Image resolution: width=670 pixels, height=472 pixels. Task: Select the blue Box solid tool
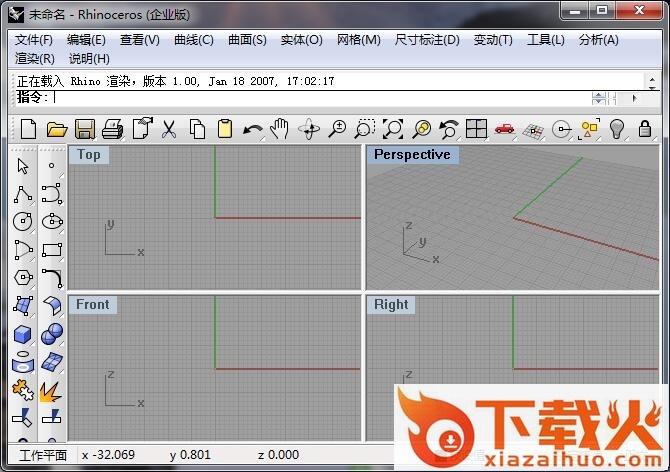pyautogui.click(x=23, y=334)
